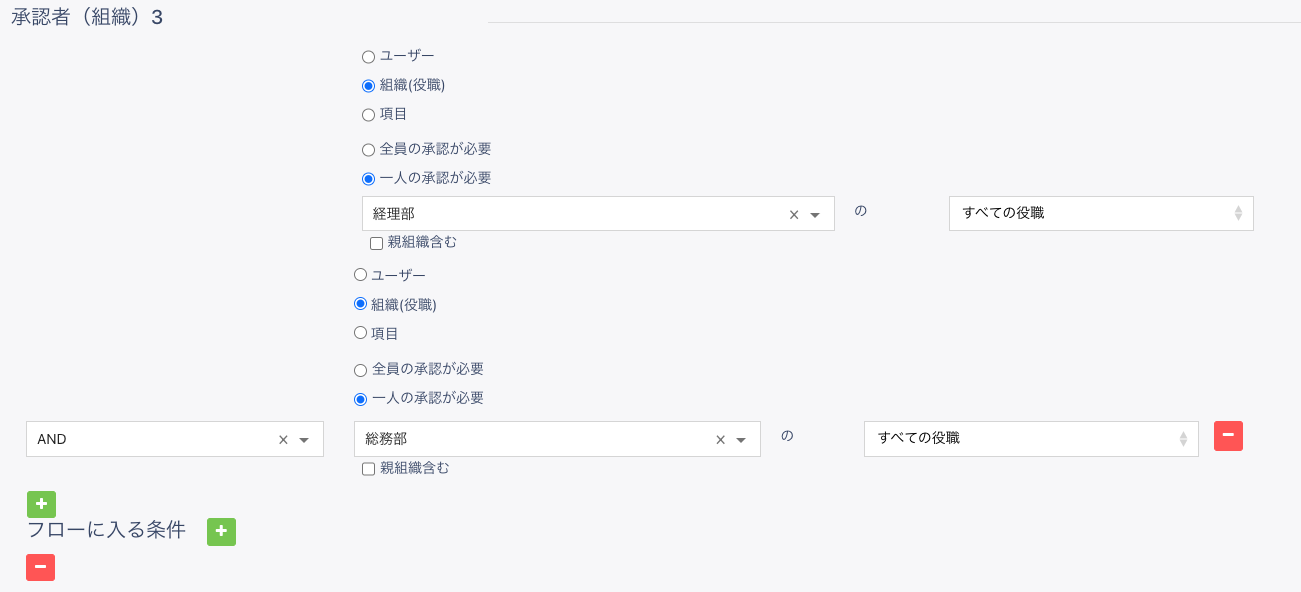
Task: Clear the 総務部 selection with the x icon
Action: click(720, 439)
